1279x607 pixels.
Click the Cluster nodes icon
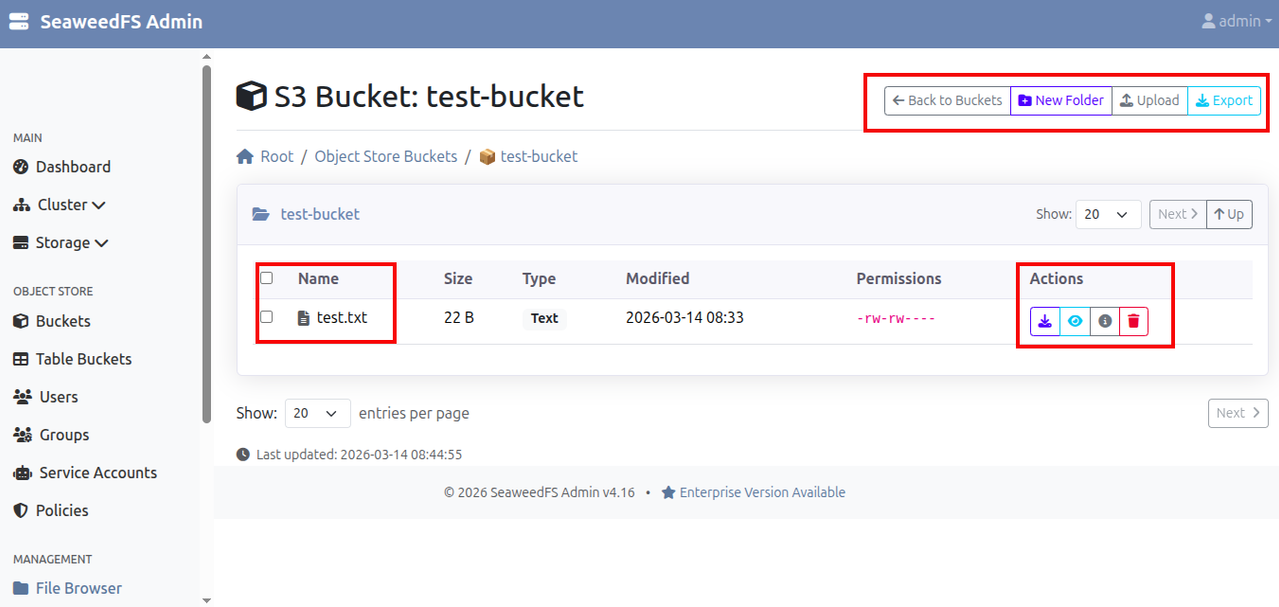click(x=21, y=205)
